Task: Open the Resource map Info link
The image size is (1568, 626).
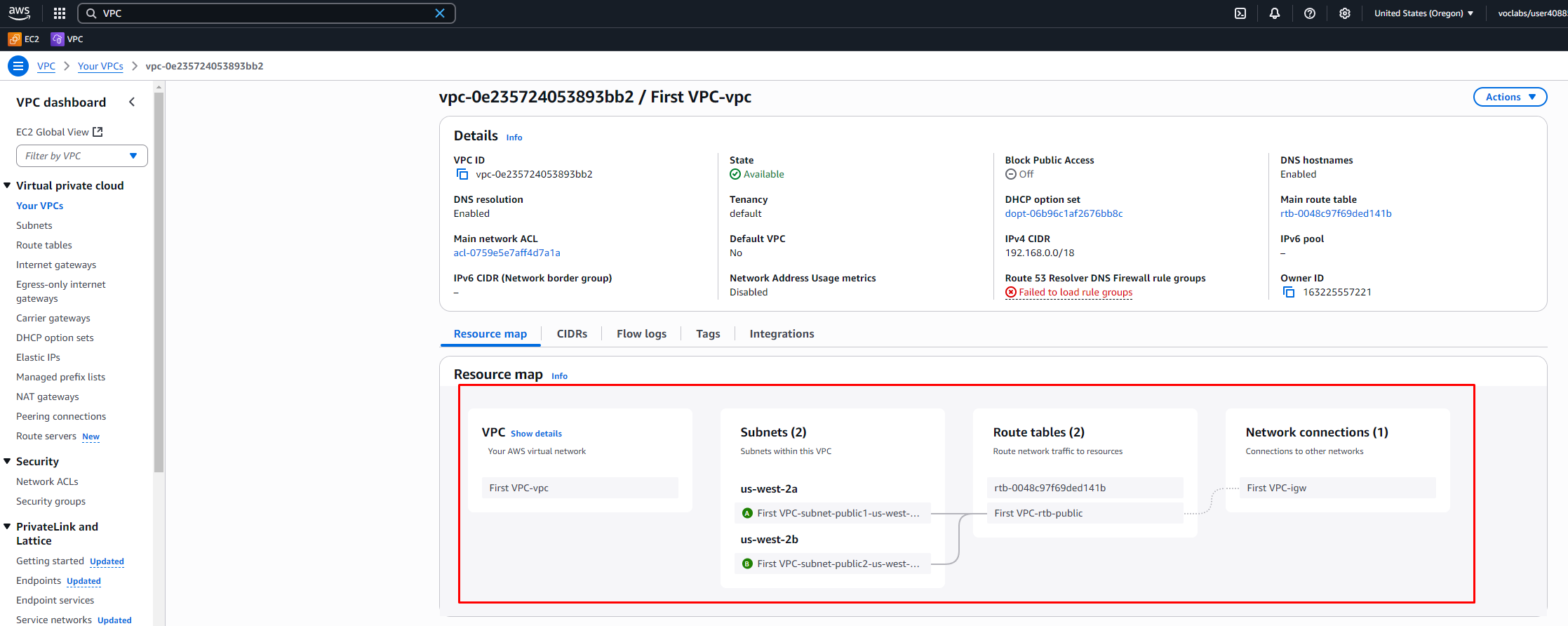Action: (559, 376)
